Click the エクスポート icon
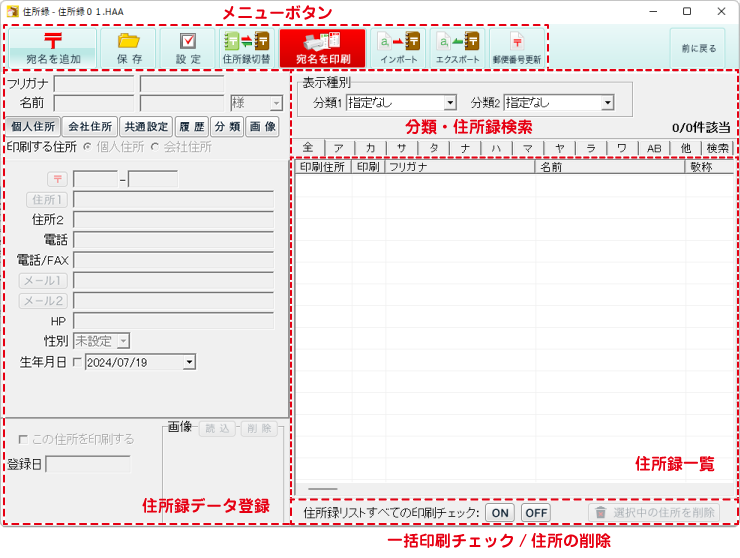Viewport: 740px width, 558px height. click(458, 41)
